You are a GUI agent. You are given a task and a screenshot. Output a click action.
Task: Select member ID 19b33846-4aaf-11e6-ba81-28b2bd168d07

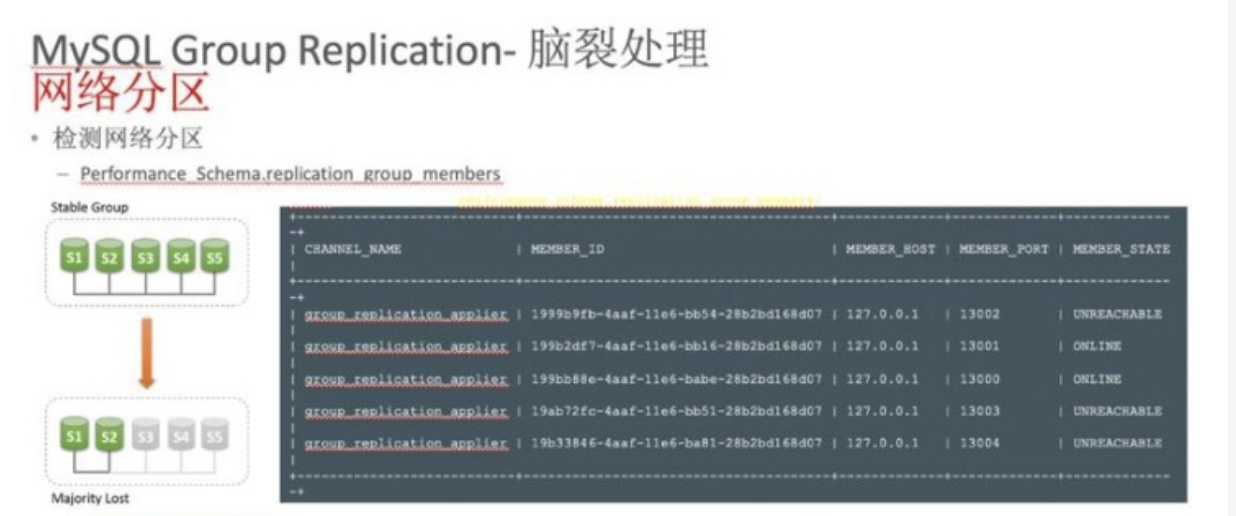676,443
